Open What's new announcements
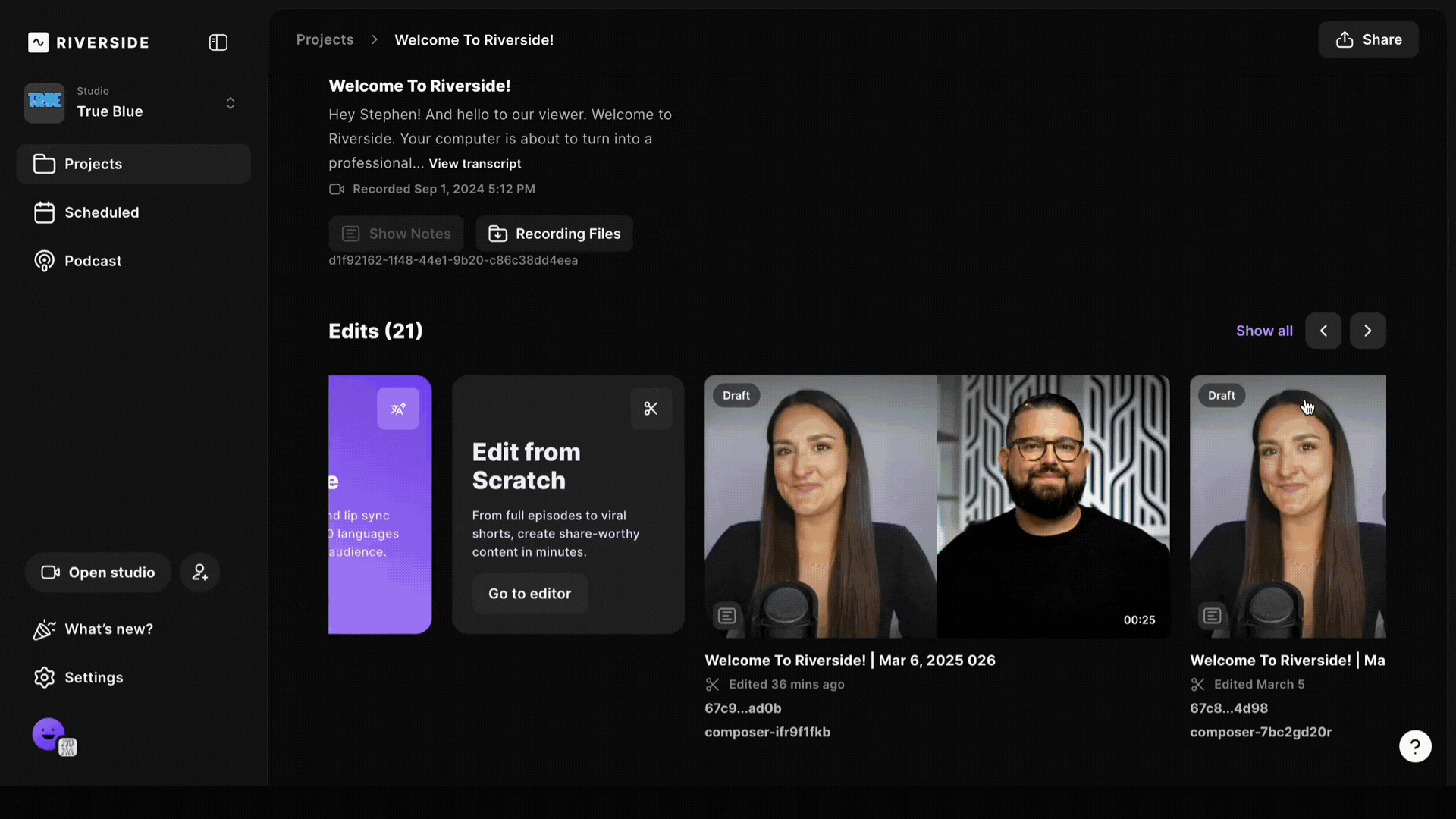The width and height of the screenshot is (1456, 819). [108, 629]
